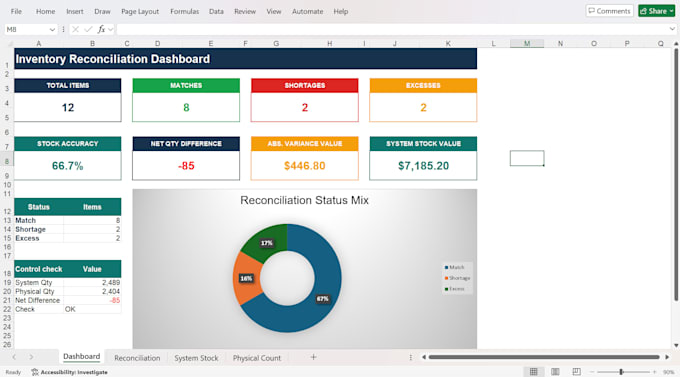Image resolution: width=680 pixels, height=377 pixels.
Task: Open the Share dropdown button
Action: point(657,11)
